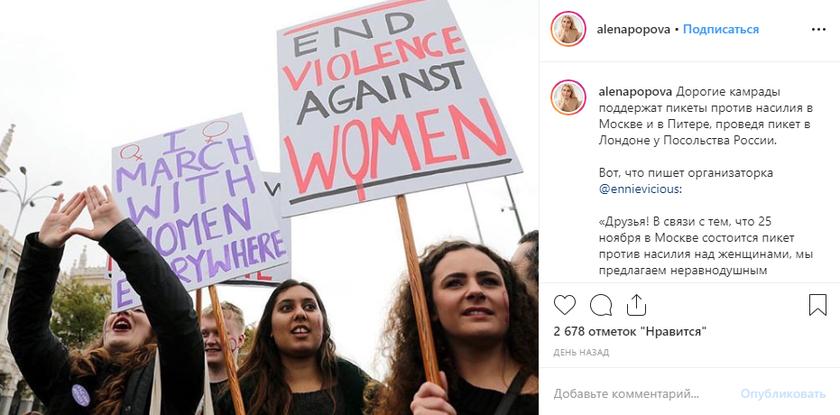The width and height of the screenshot is (840, 415).
Task: Open the avatar next to the caption text
Action: click(x=568, y=97)
